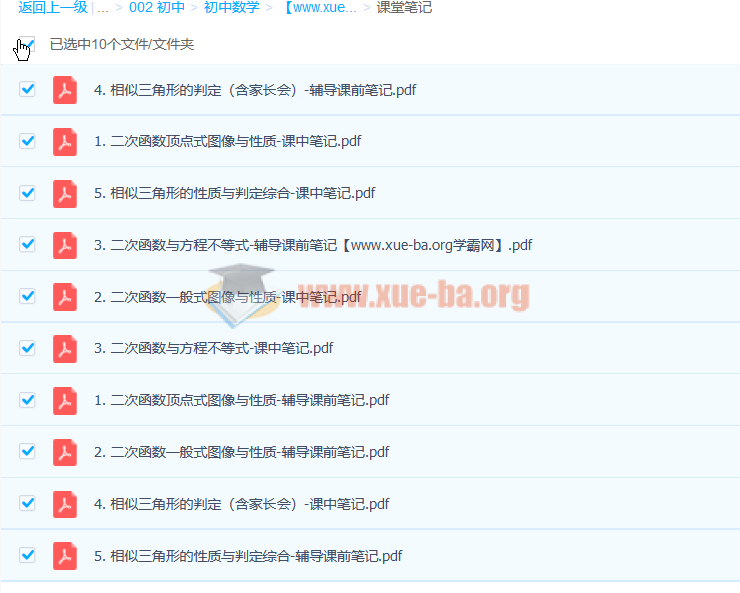Click PDF icon of 2. 二次函数一般式 课中笔记
Screen dimensions: 740x593
[65, 297]
